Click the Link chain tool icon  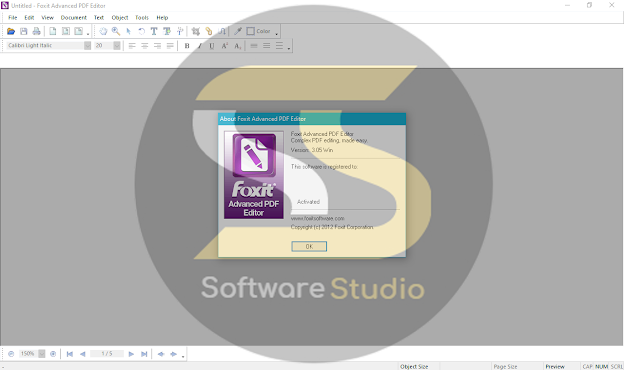pos(209,31)
